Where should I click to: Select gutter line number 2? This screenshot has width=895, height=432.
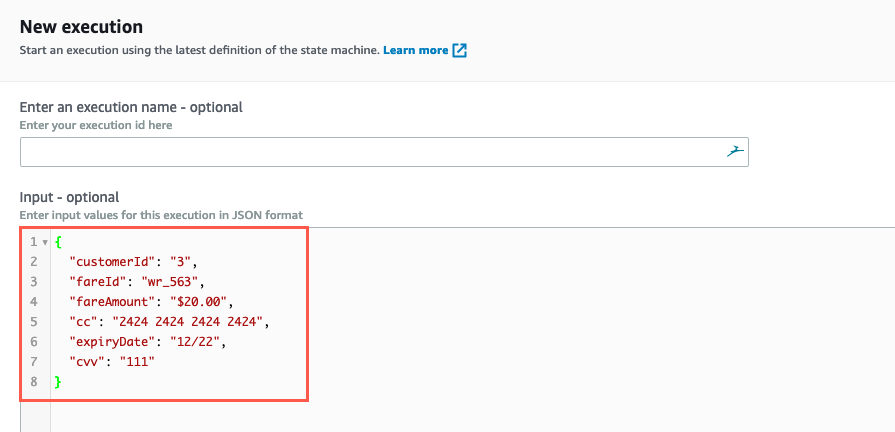pos(34,262)
